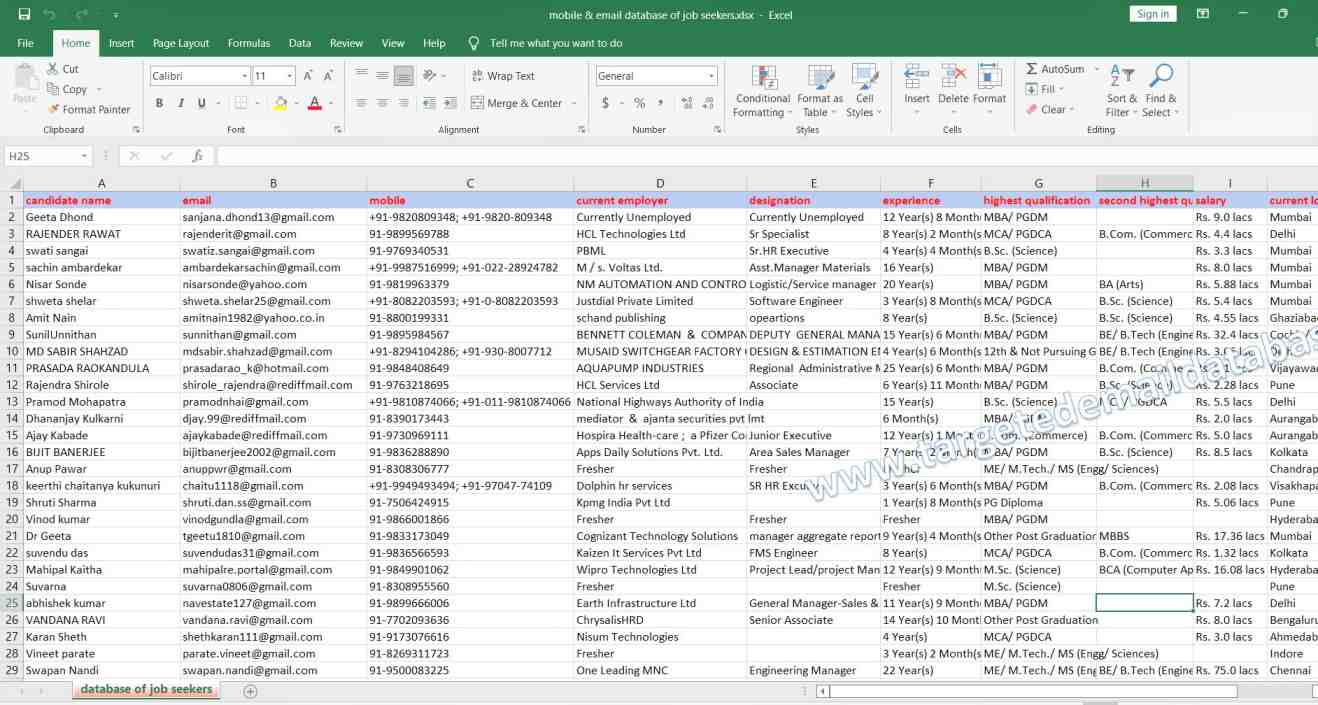Viewport: 1318px width, 705px height.
Task: Click Merge & Center
Action: point(516,103)
